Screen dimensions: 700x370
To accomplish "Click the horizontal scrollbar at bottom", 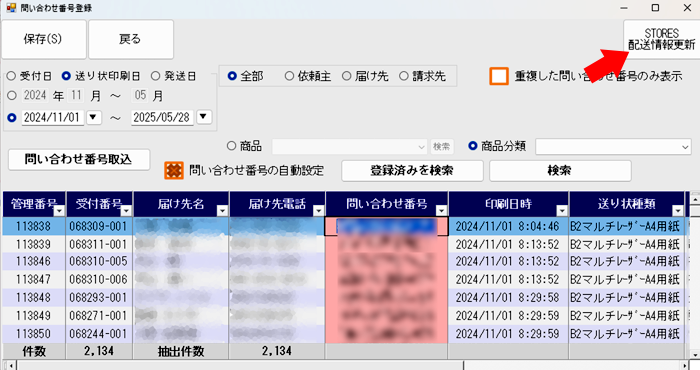I will (x=350, y=366).
